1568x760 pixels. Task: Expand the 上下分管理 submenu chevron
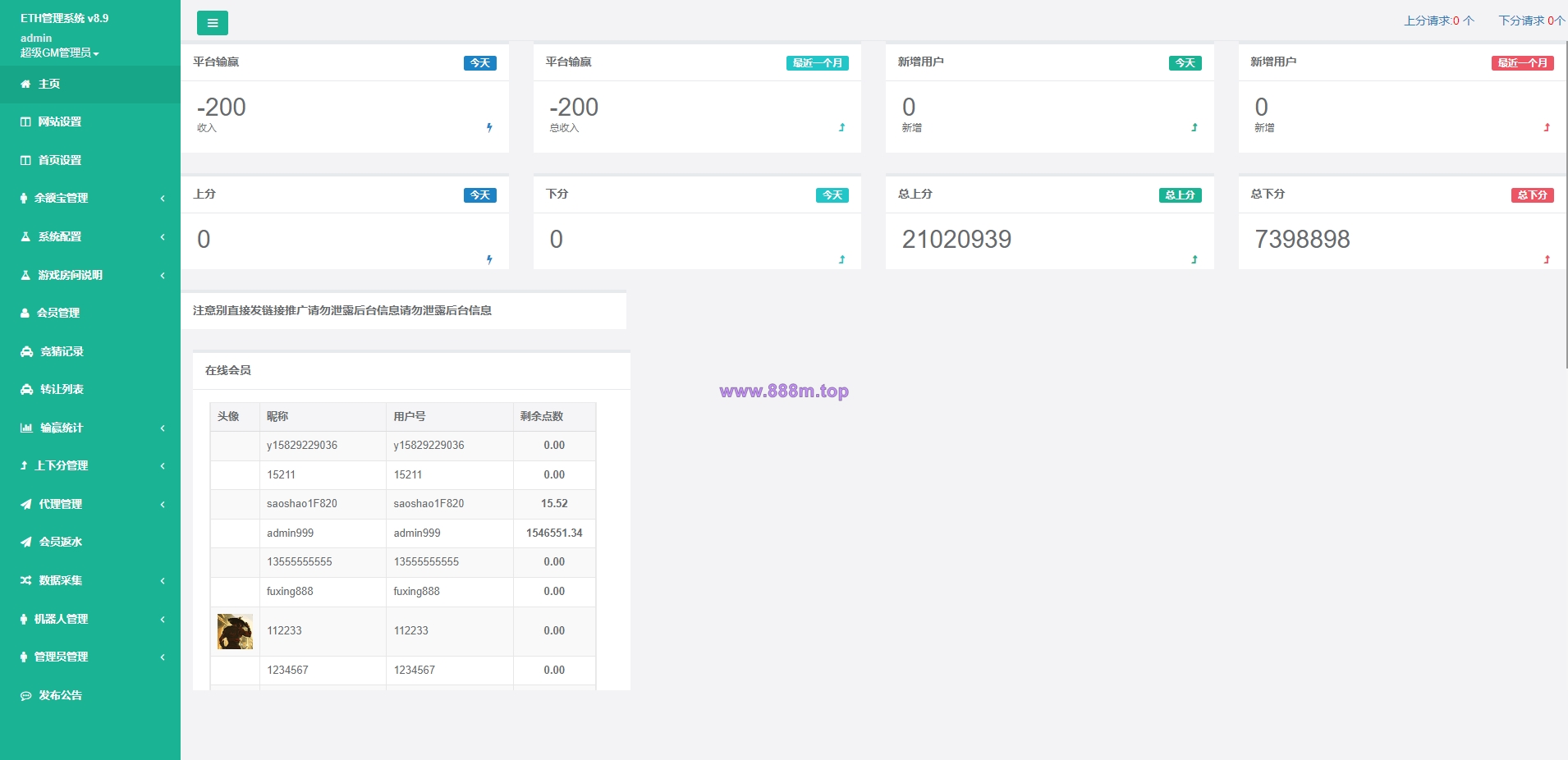pos(163,465)
